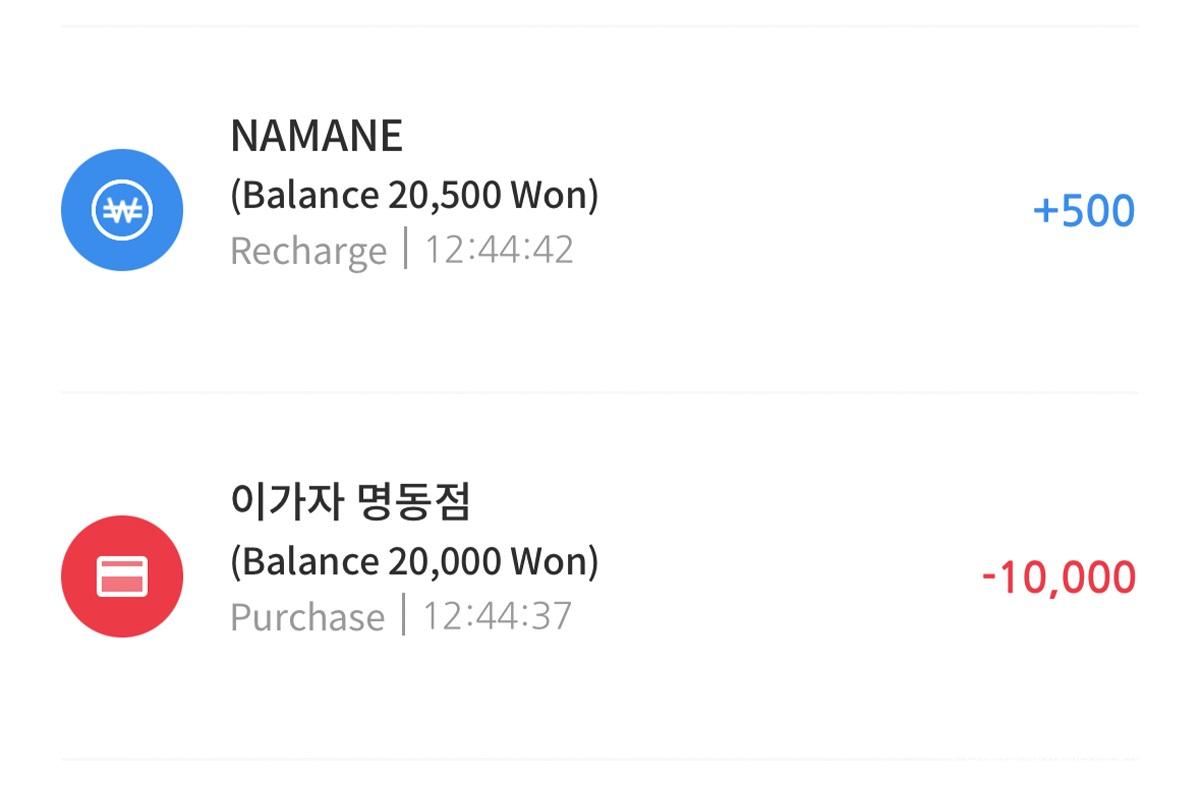
Task: Tap the blue Won recharge icon
Action: click(x=122, y=210)
